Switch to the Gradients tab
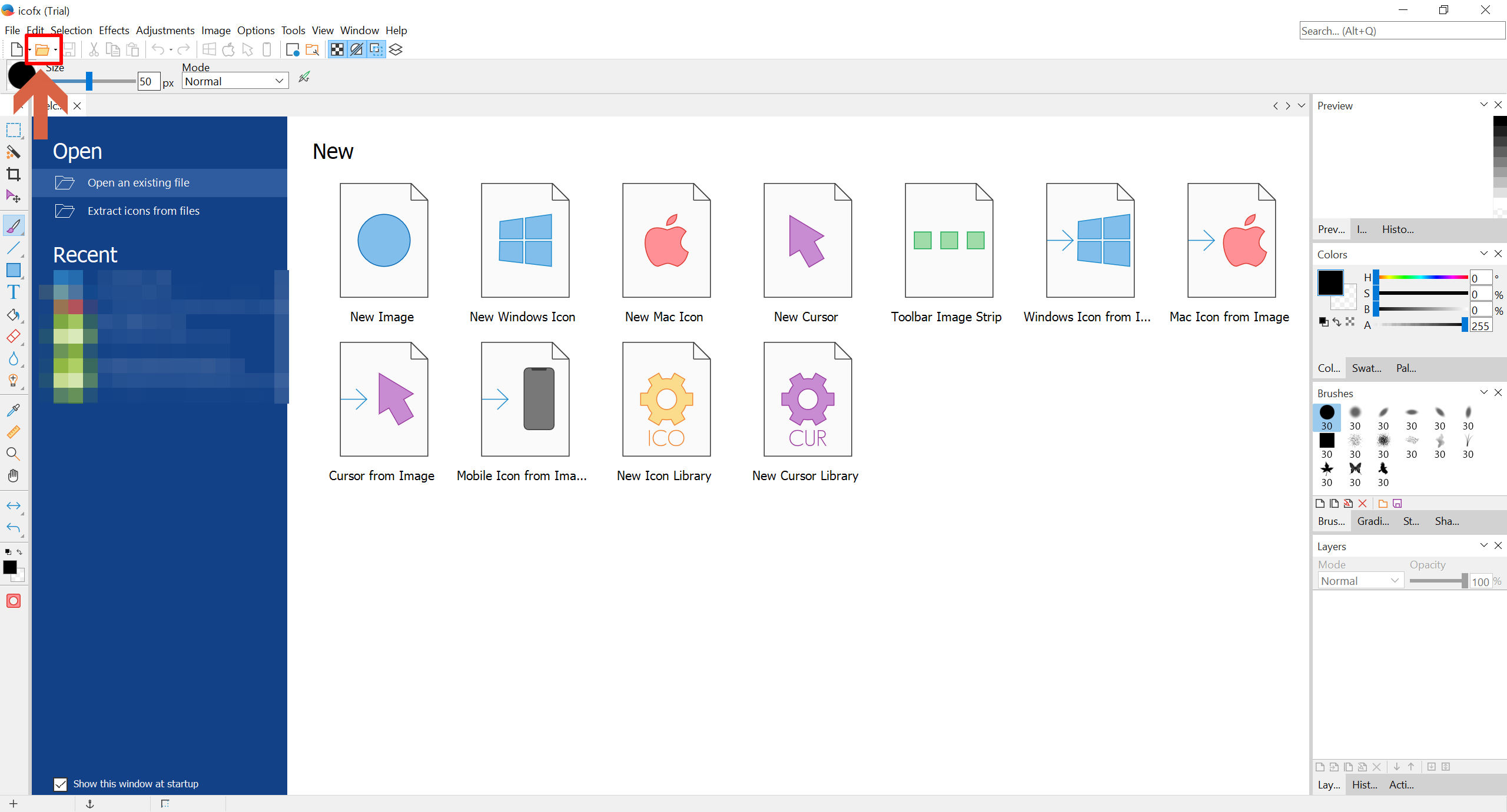 coord(1373,521)
